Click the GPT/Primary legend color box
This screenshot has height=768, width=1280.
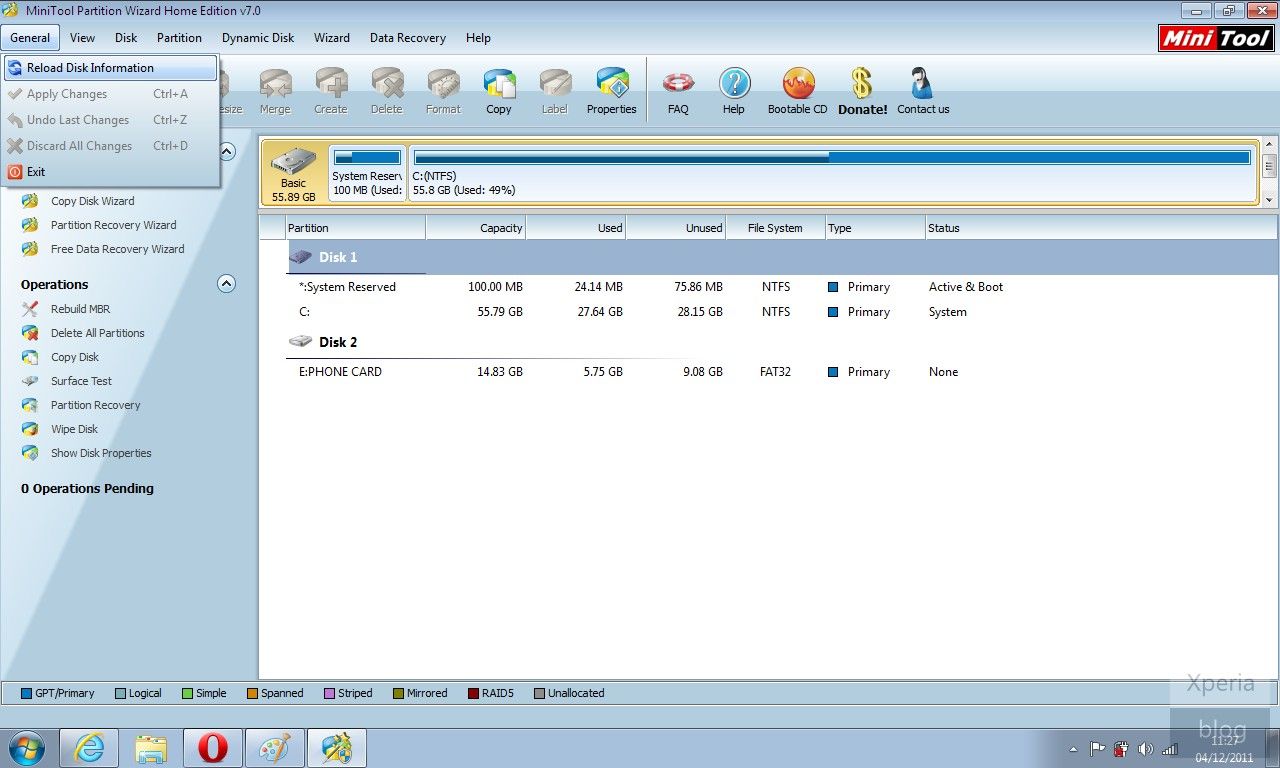(x=26, y=693)
